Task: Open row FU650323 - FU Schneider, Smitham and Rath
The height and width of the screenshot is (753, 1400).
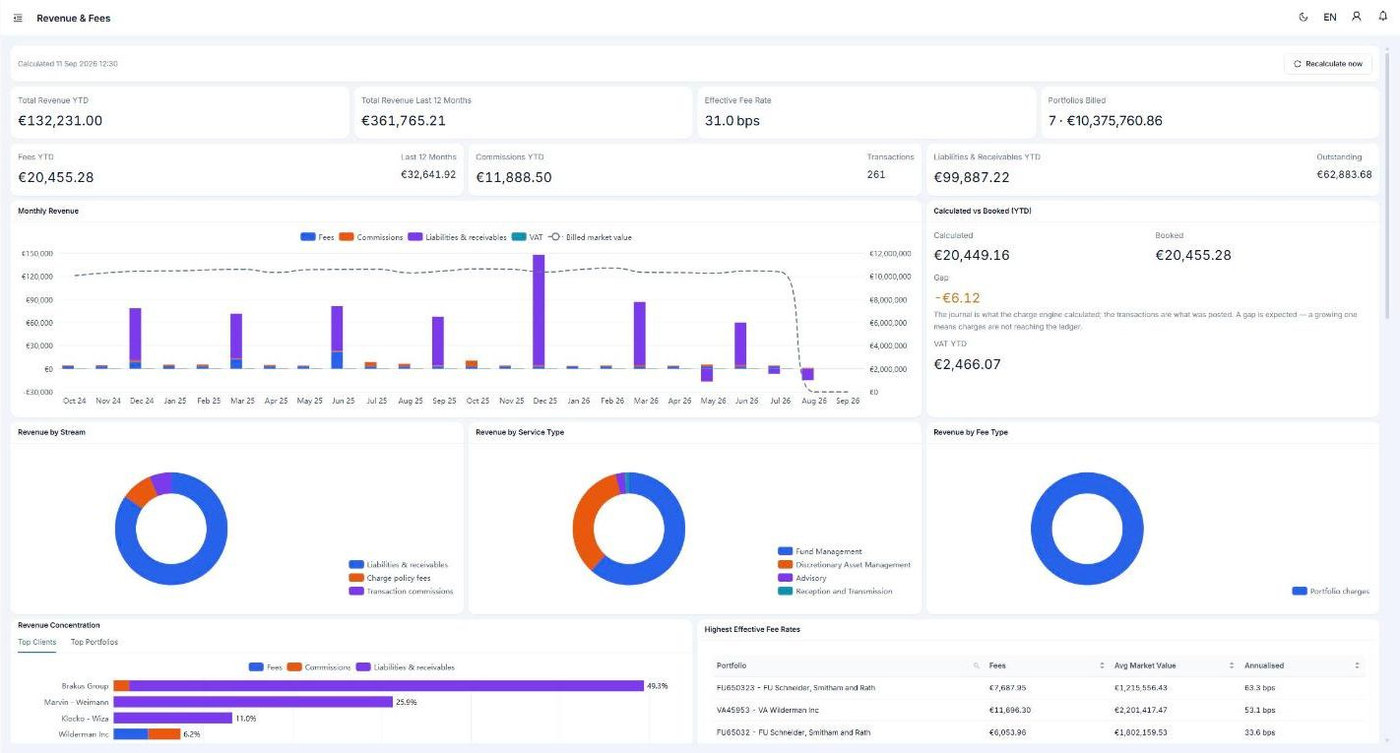Action: point(1035,688)
